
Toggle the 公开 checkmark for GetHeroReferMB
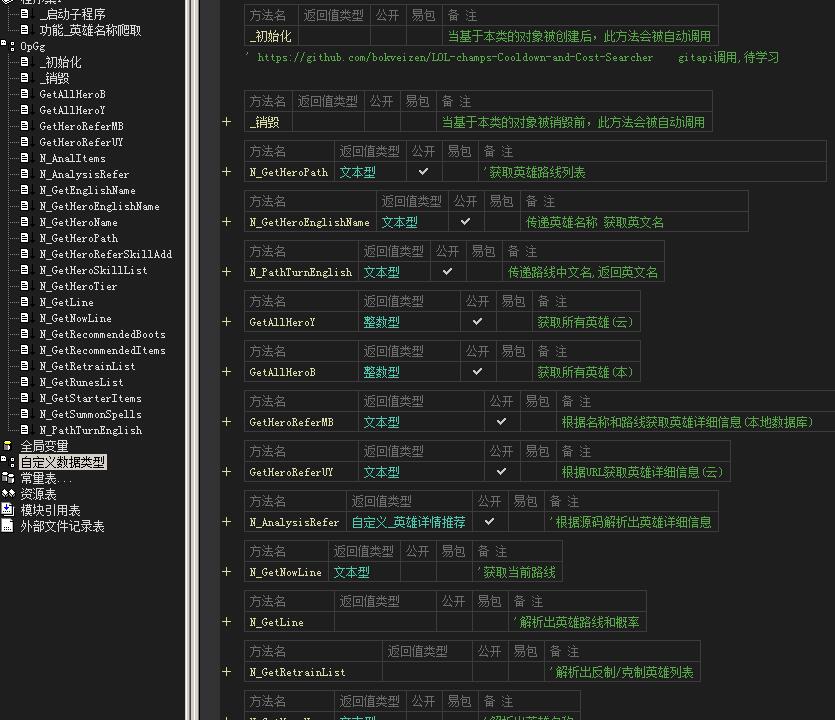tap(501, 422)
